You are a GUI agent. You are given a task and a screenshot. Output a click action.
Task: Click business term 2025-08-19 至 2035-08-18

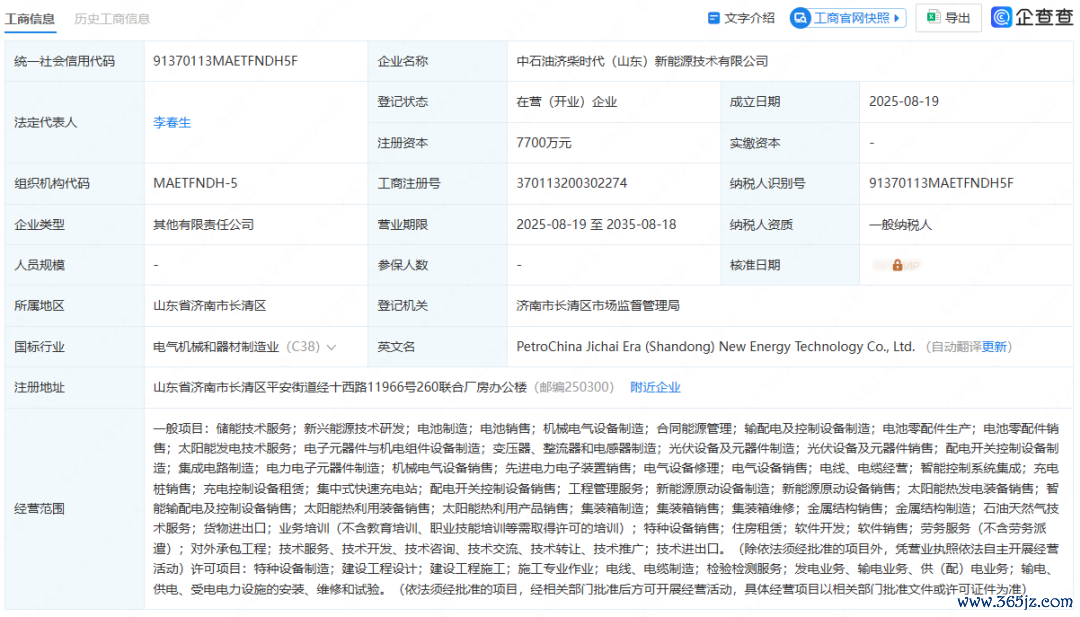coord(596,225)
